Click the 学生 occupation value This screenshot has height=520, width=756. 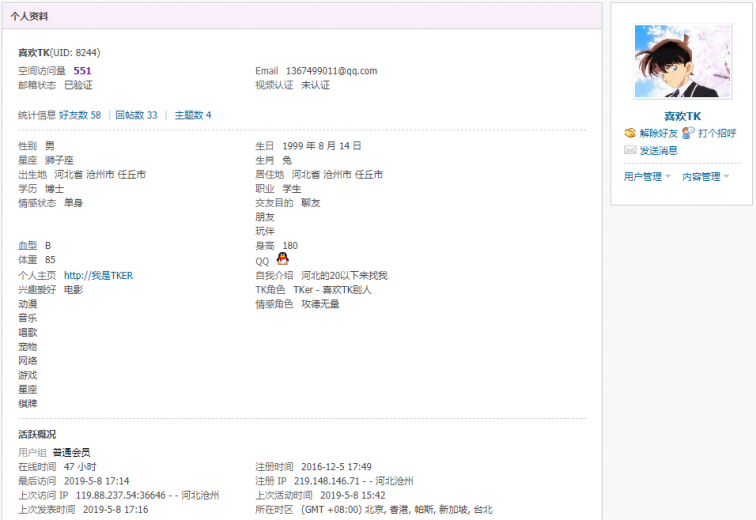292,188
